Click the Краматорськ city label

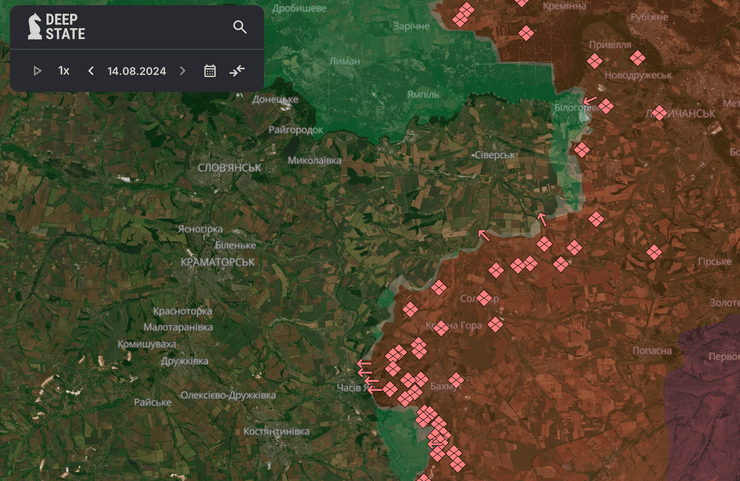pos(218,262)
